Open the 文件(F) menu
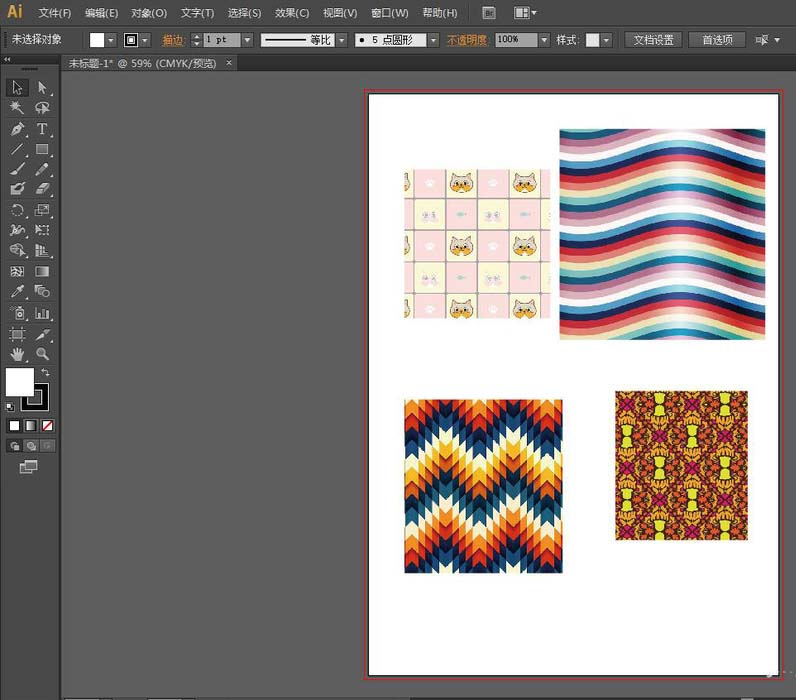This screenshot has width=796, height=700. (55, 13)
